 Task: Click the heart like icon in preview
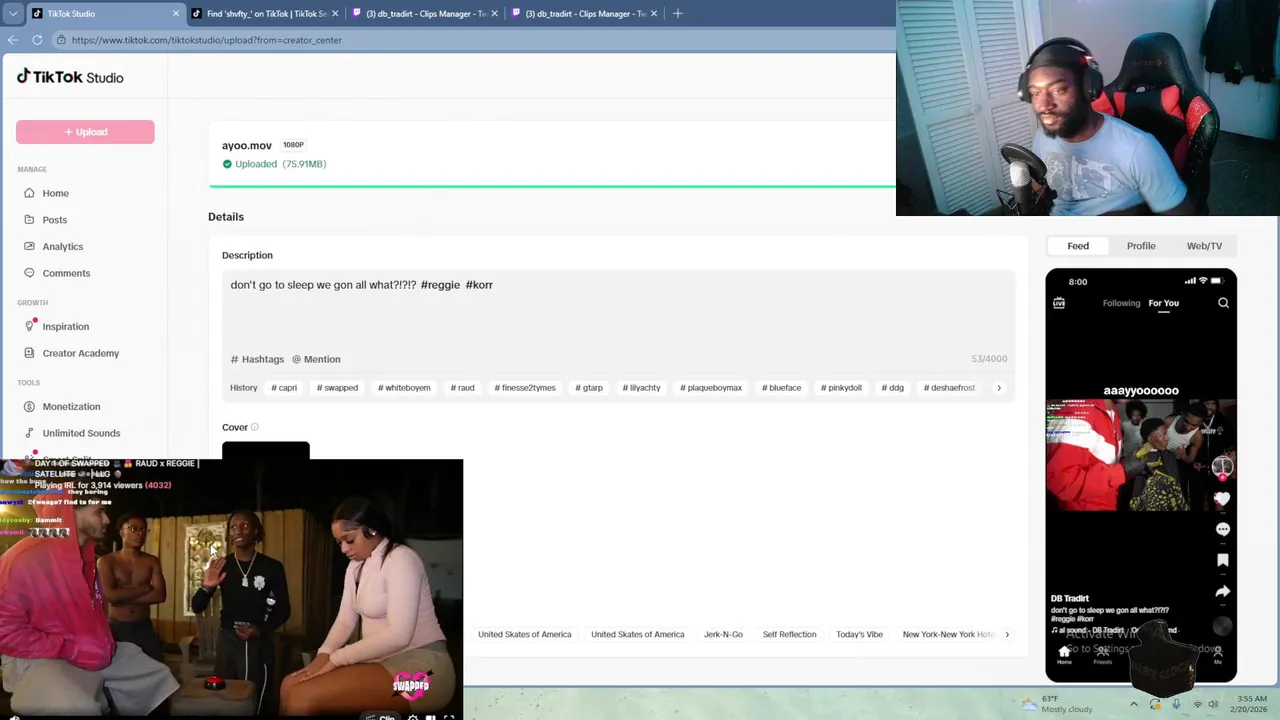tap(1222, 498)
